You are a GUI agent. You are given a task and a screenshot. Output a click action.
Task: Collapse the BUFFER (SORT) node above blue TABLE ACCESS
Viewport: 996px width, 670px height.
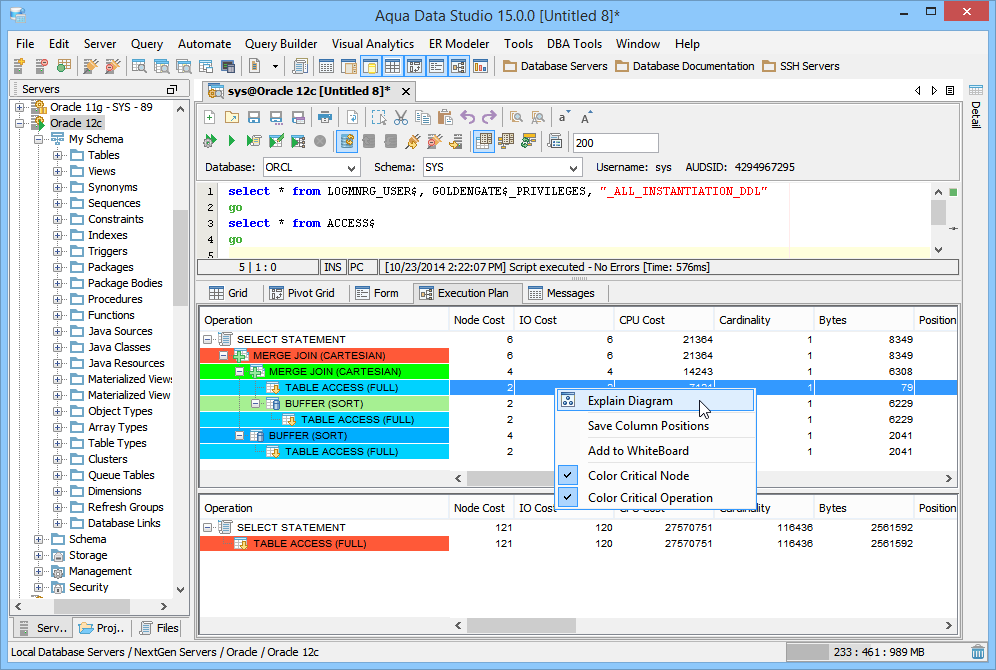click(x=239, y=436)
